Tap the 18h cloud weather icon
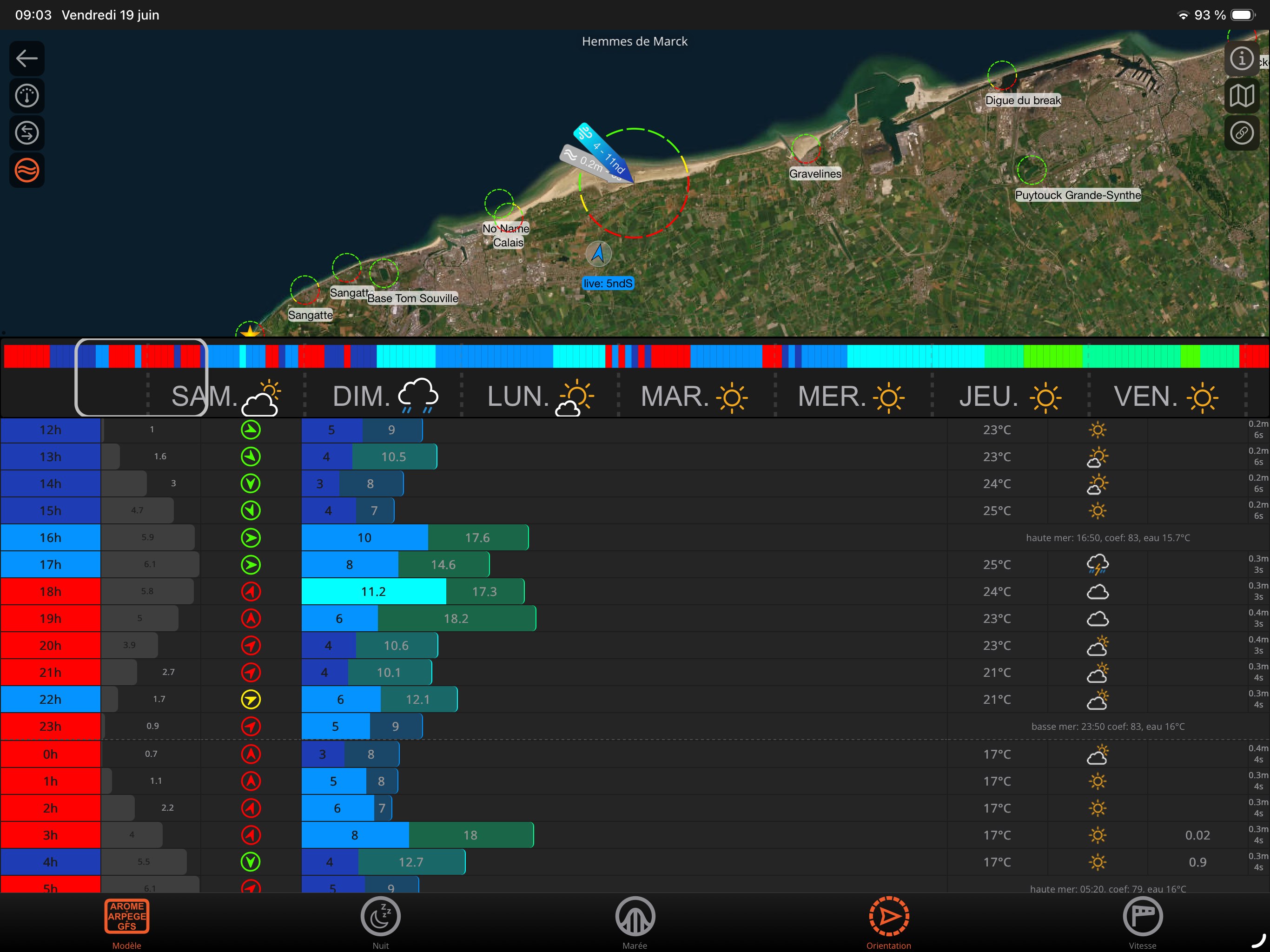The height and width of the screenshot is (952, 1270). (x=1097, y=591)
